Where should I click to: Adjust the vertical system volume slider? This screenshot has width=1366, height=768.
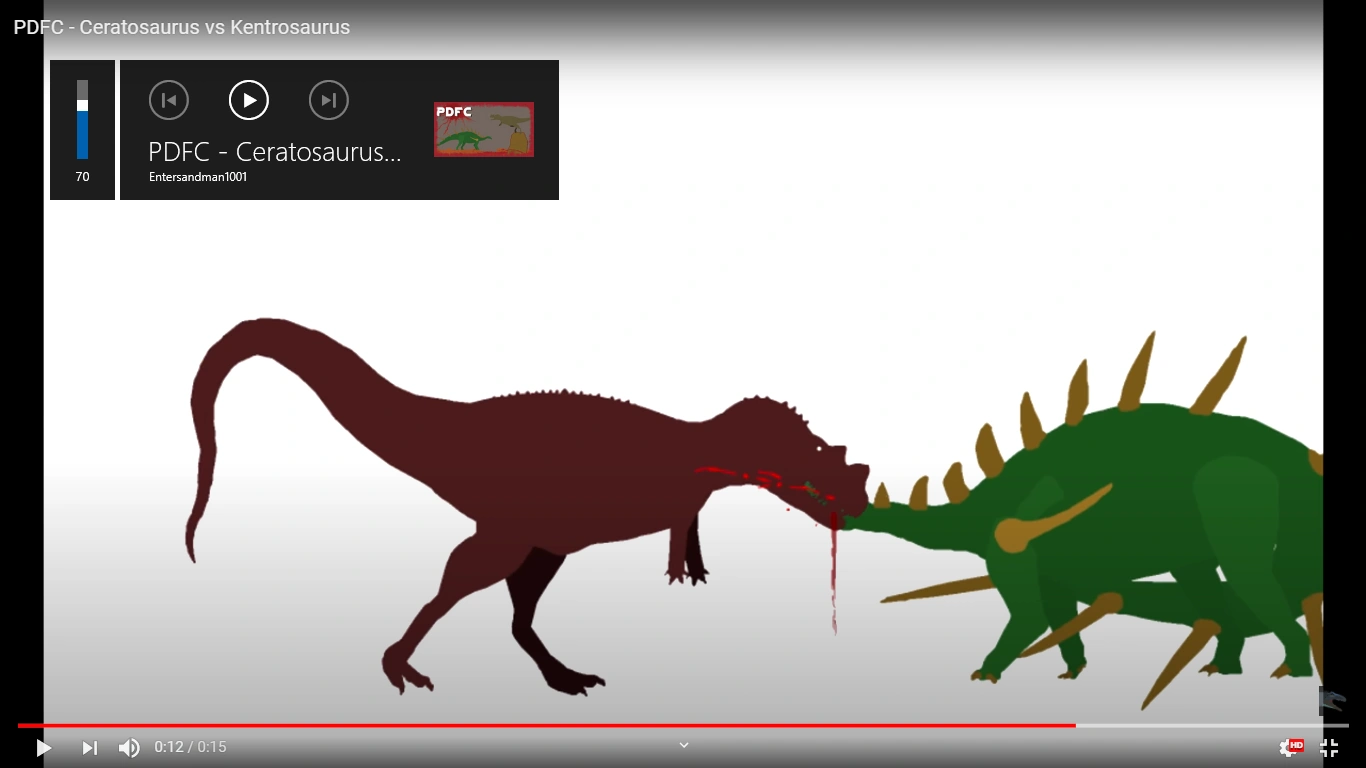82,120
